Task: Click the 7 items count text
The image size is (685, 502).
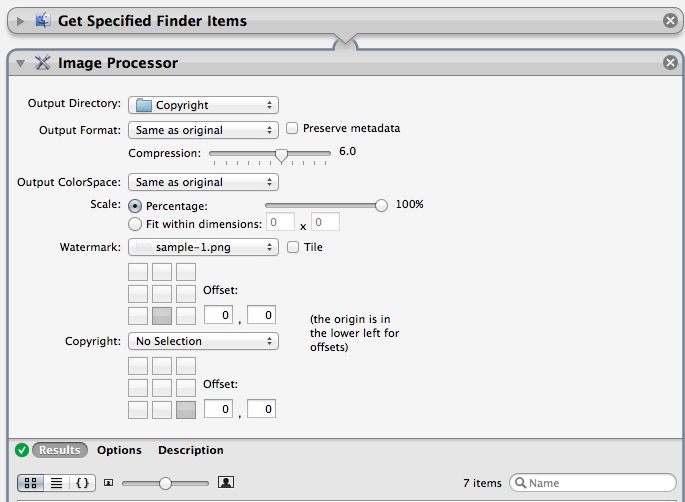Action: tap(483, 483)
